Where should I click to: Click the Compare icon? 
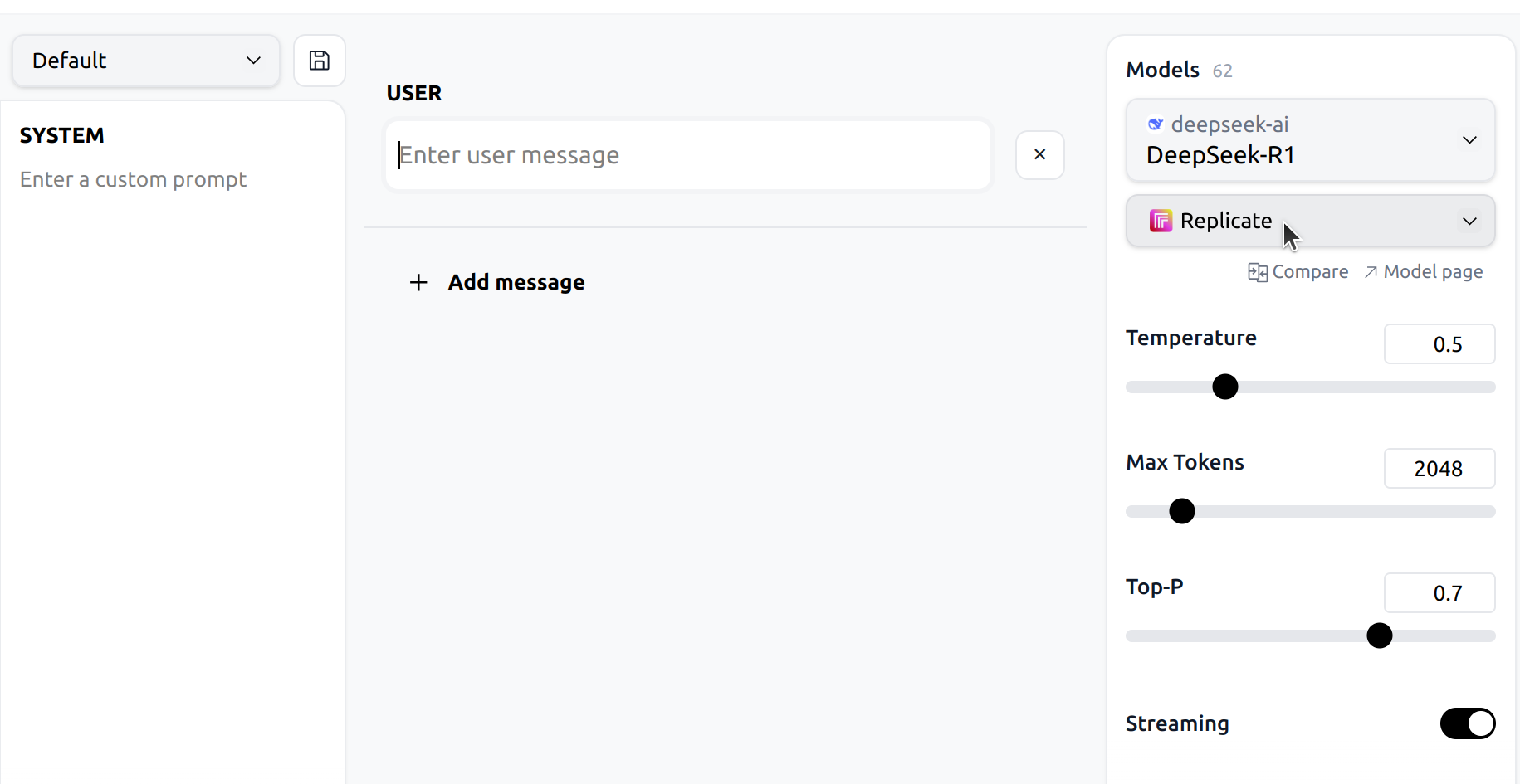[1257, 272]
